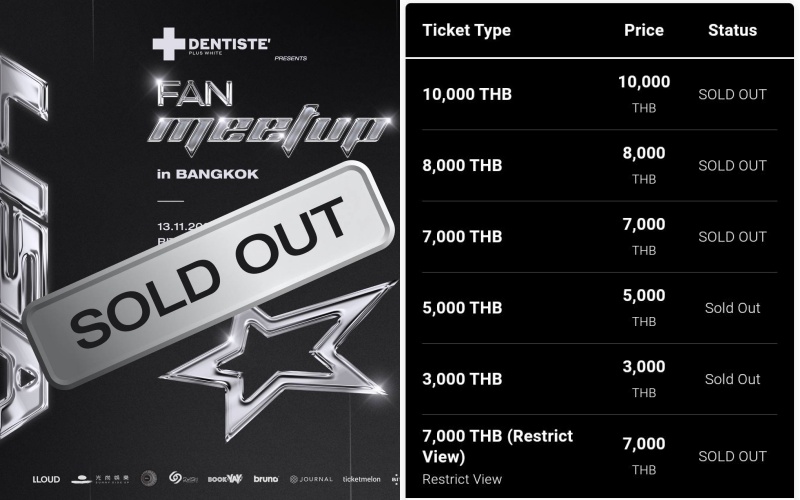
Task: Click the Price column header
Action: (x=644, y=30)
